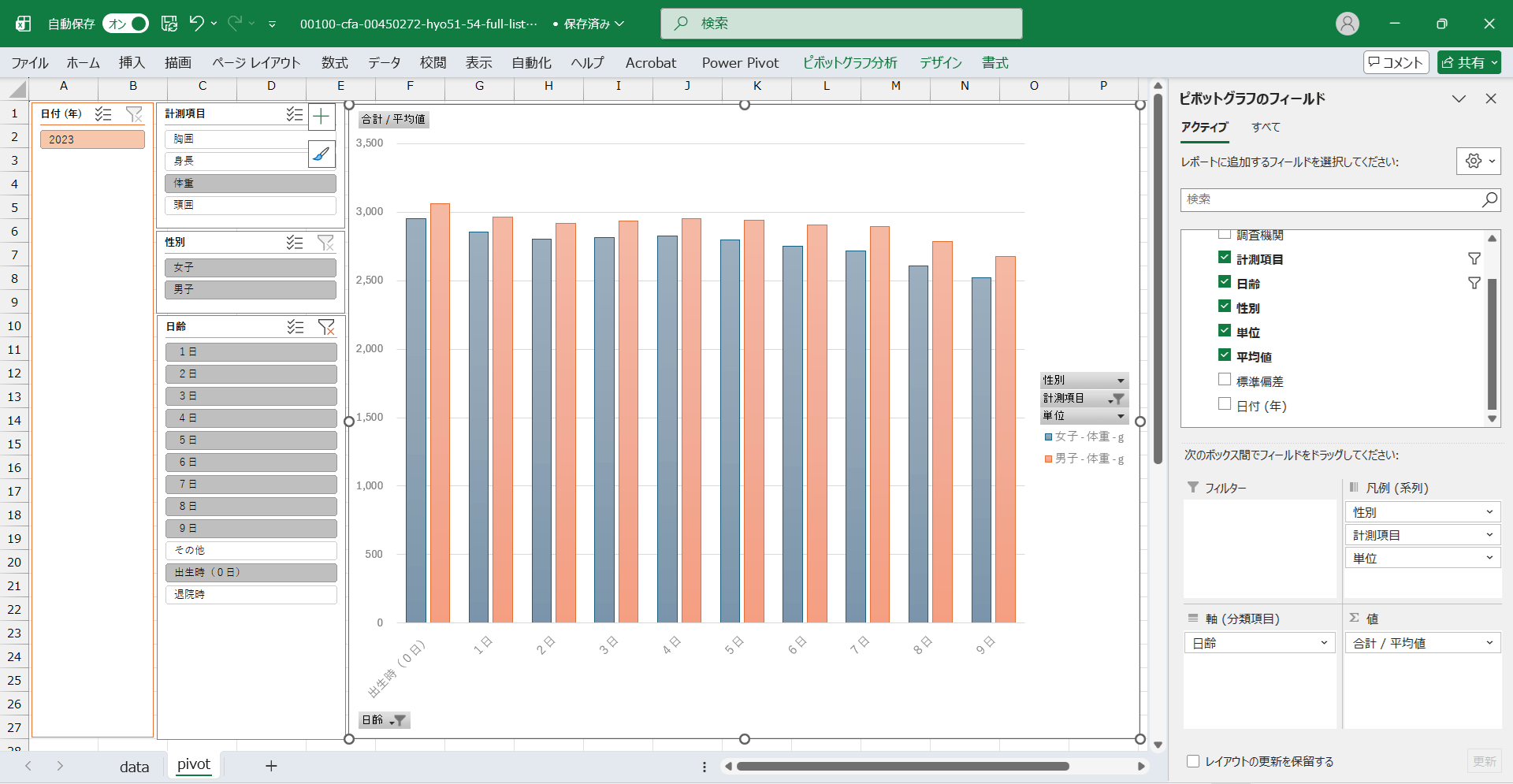Toggle multi-select in the 計測項目 slicer
Viewport: 1513px width, 784px height.
(295, 114)
